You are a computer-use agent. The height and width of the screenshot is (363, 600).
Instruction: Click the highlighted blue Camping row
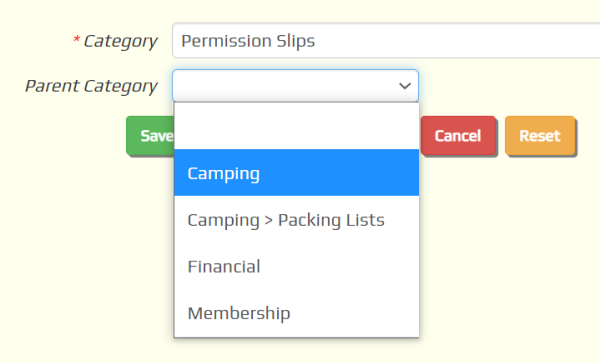pyautogui.click(x=297, y=173)
